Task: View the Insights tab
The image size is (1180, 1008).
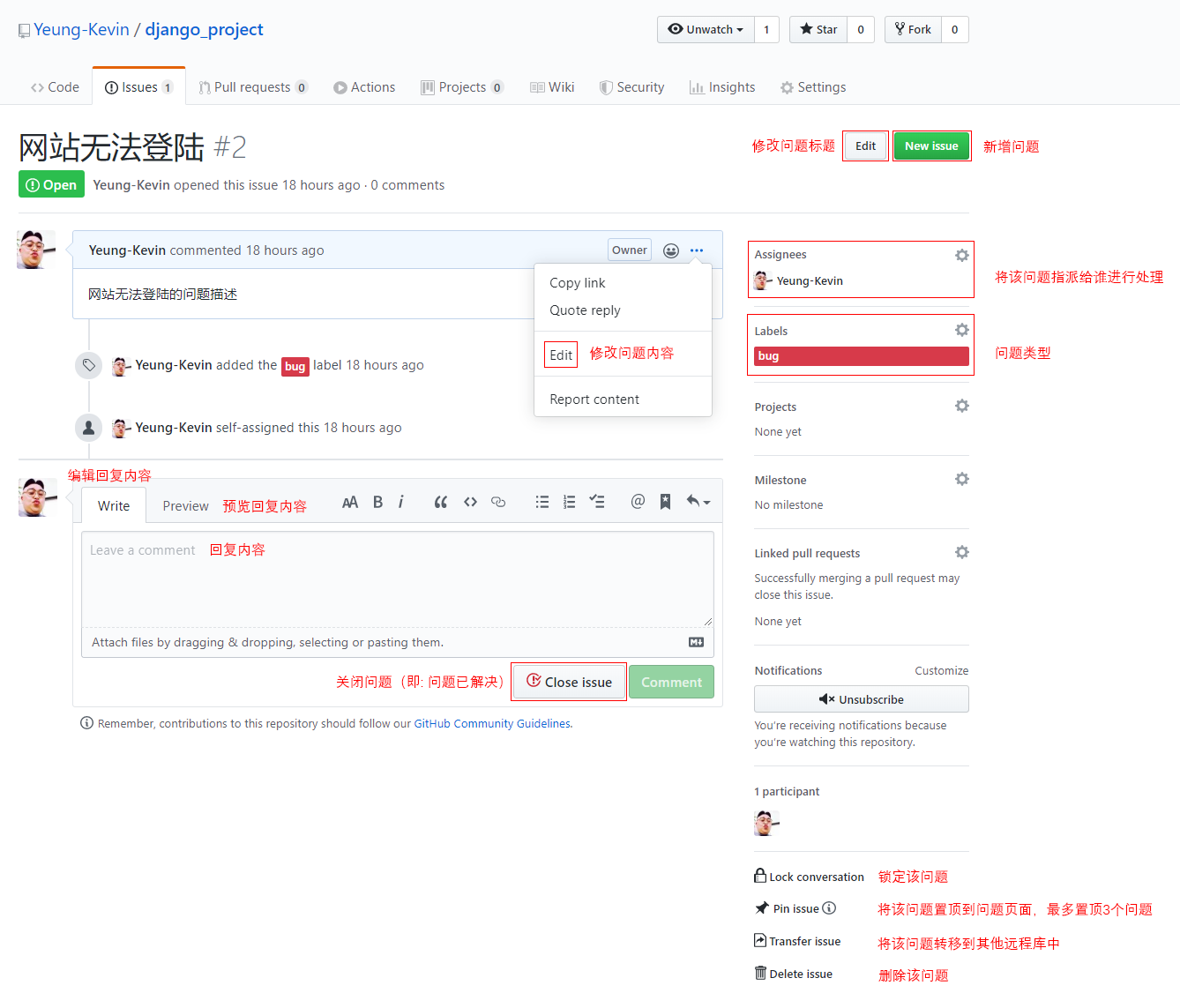Action: click(722, 87)
